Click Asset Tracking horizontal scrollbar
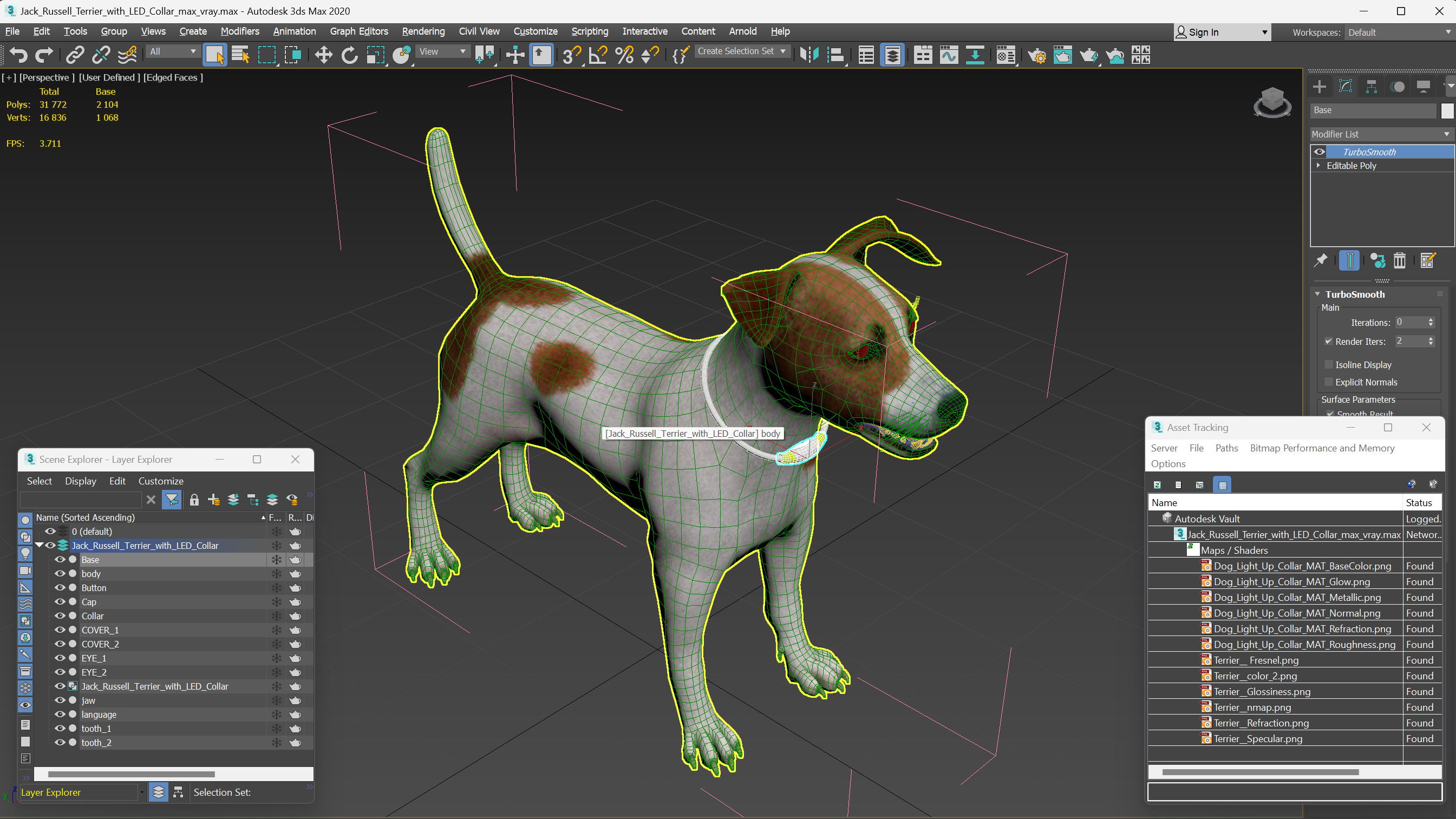 [x=1260, y=772]
